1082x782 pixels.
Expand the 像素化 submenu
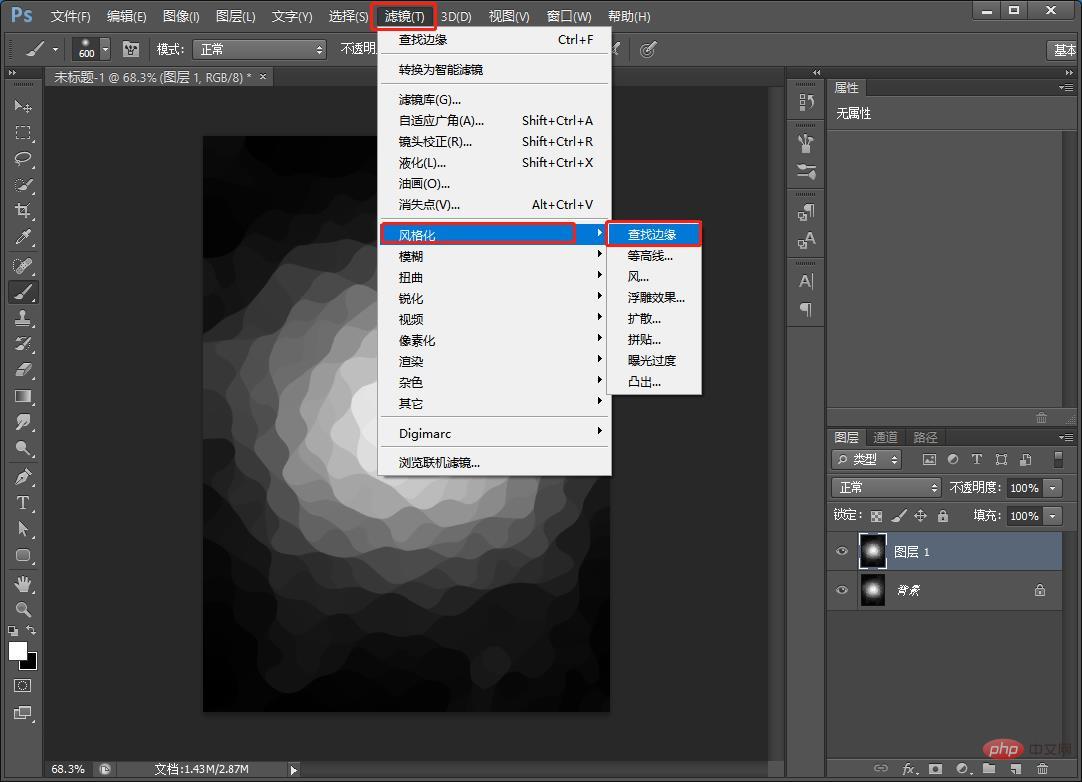(494, 340)
